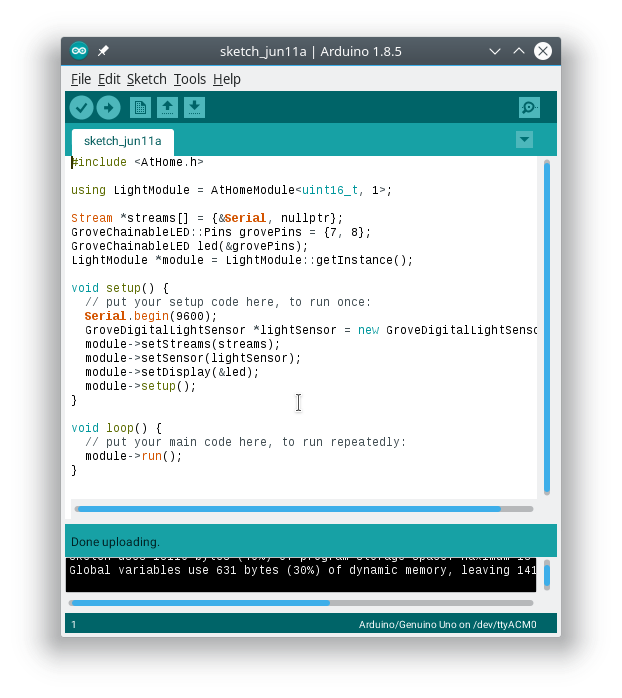Image resolution: width=622 pixels, height=698 pixels.
Task: Minimize window with the down chevron
Action: coord(495,51)
